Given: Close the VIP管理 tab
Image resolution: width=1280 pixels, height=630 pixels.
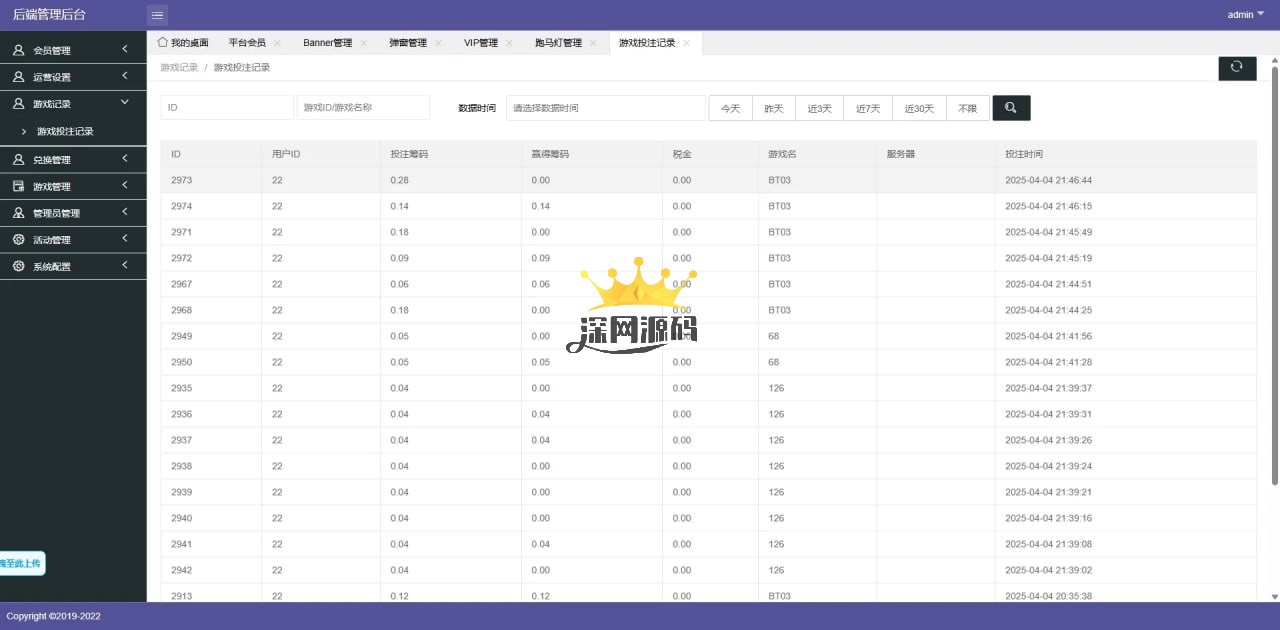Looking at the screenshot, I should pyautogui.click(x=509, y=43).
